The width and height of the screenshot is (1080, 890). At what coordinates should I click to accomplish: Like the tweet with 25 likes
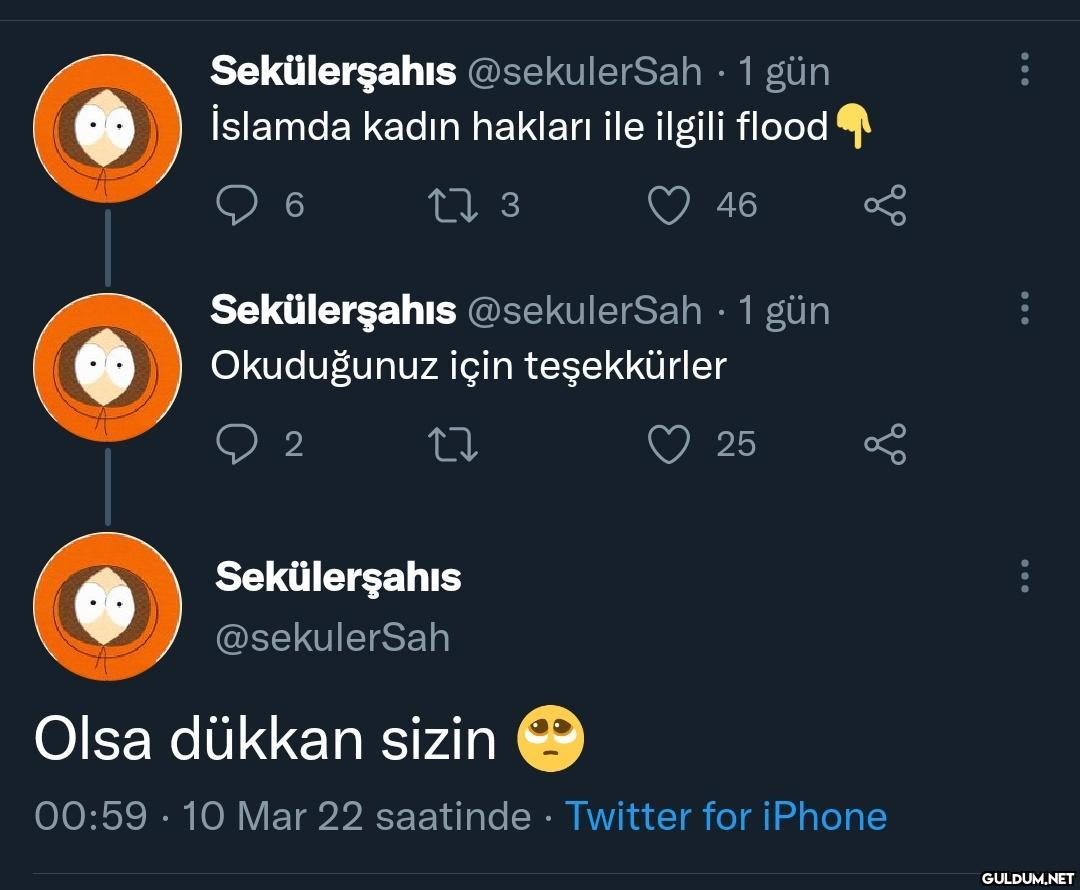point(669,444)
